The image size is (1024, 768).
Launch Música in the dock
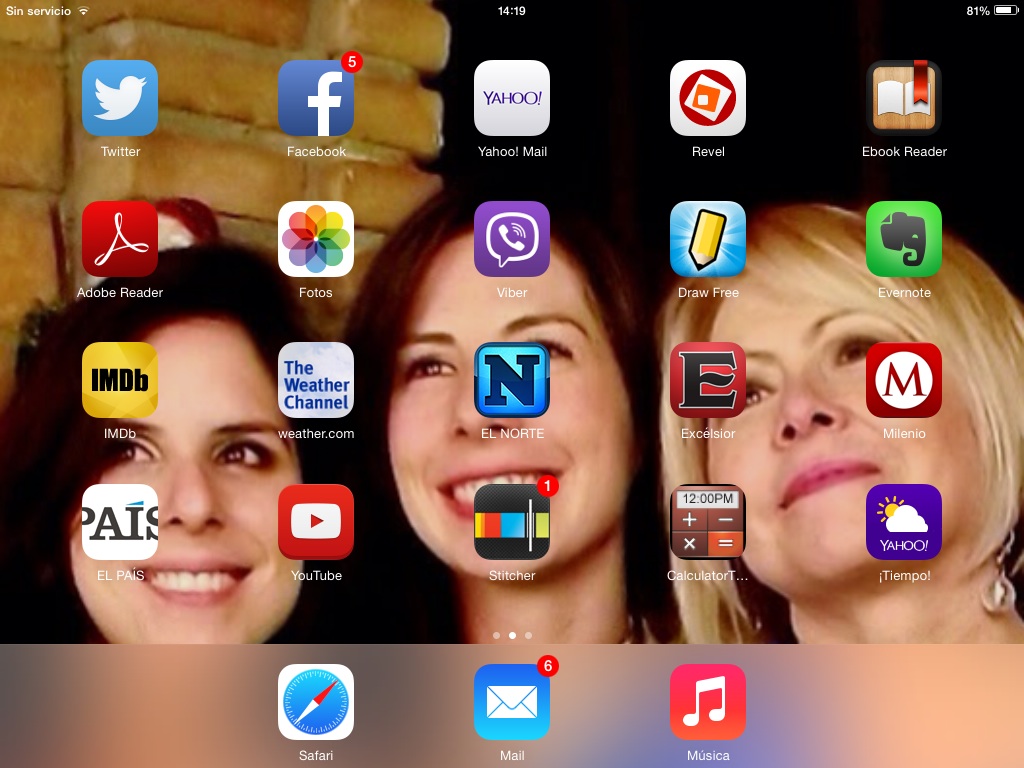tap(708, 702)
